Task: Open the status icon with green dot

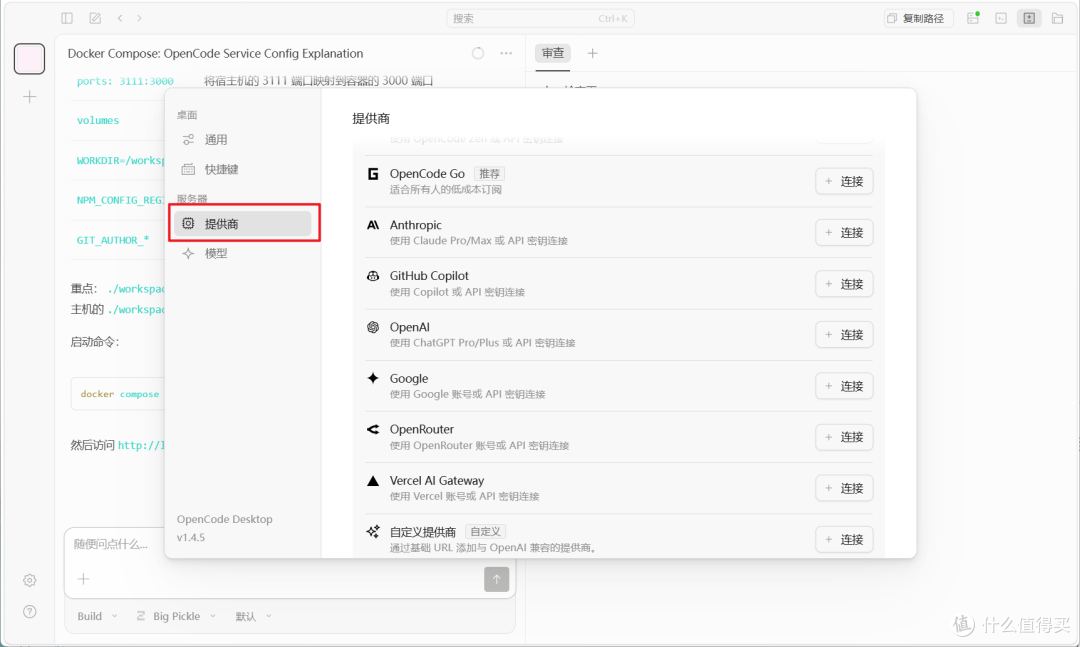Action: point(973,18)
